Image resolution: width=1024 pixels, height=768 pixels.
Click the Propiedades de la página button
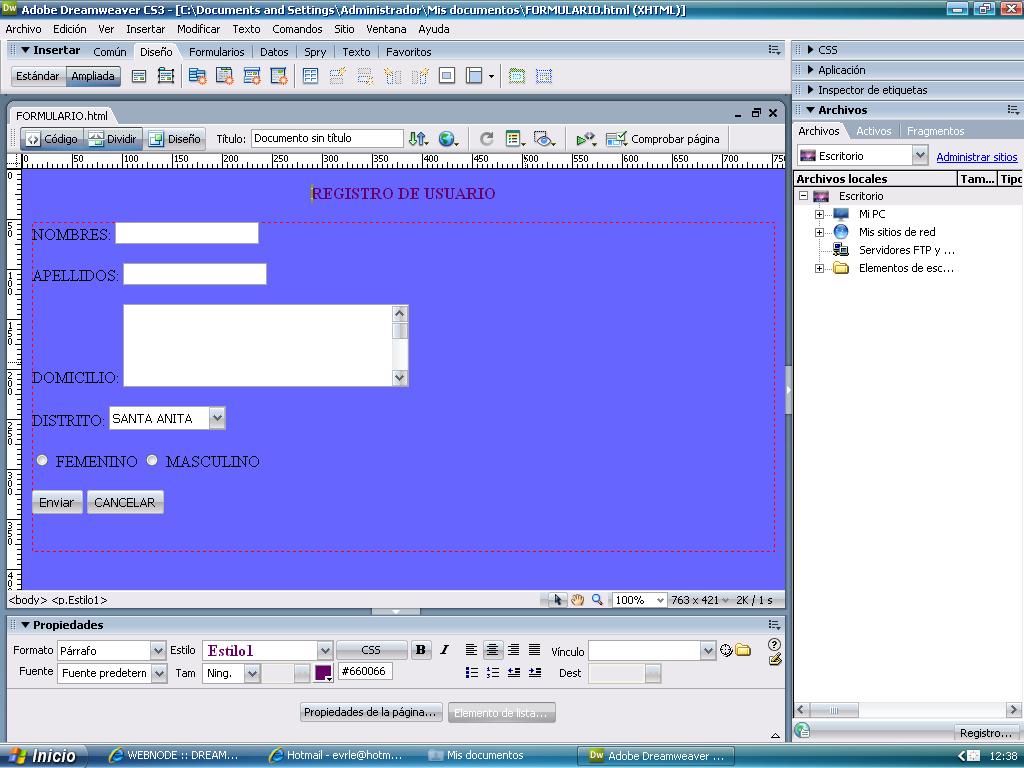point(371,713)
